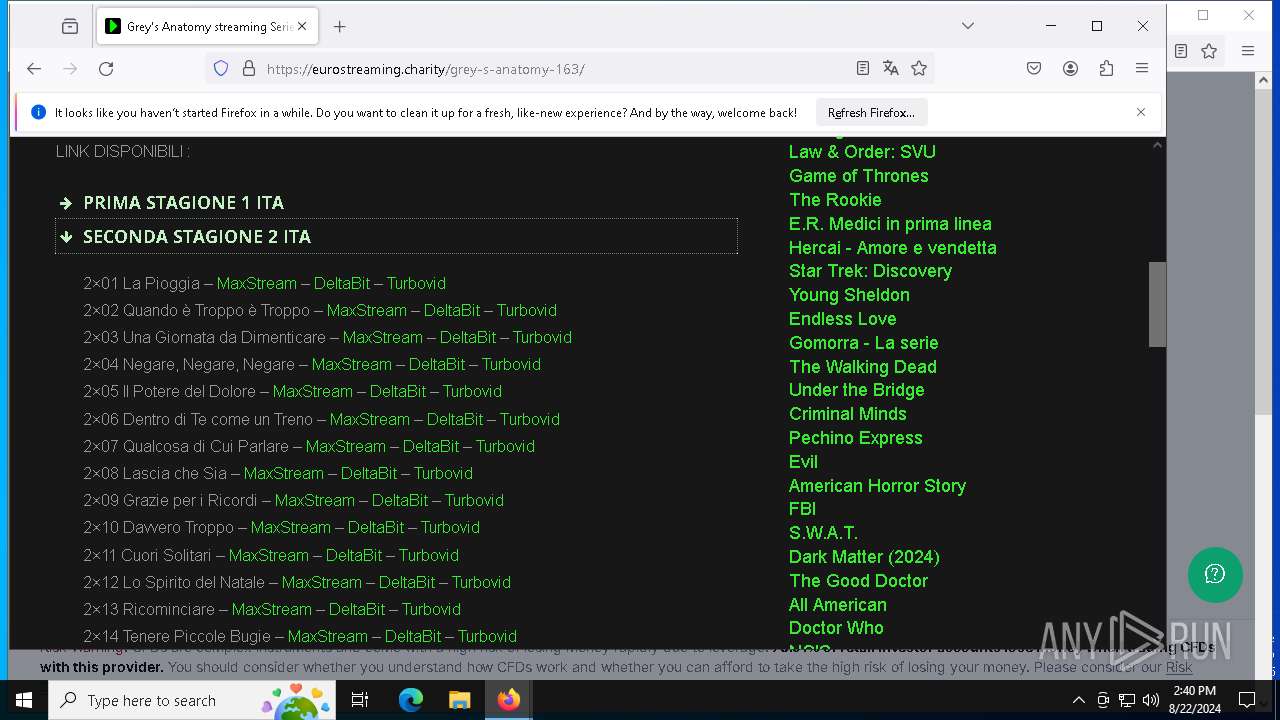Click the page vertical scrollbar thumb
The height and width of the screenshot is (720, 1280).
[x=1157, y=304]
